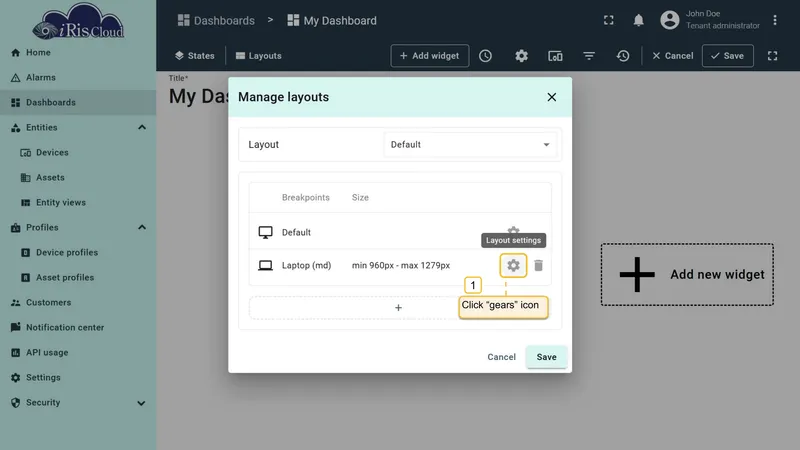This screenshot has width=800, height=450.
Task: Click the dashboard Title input field
Action: [x=198, y=96]
